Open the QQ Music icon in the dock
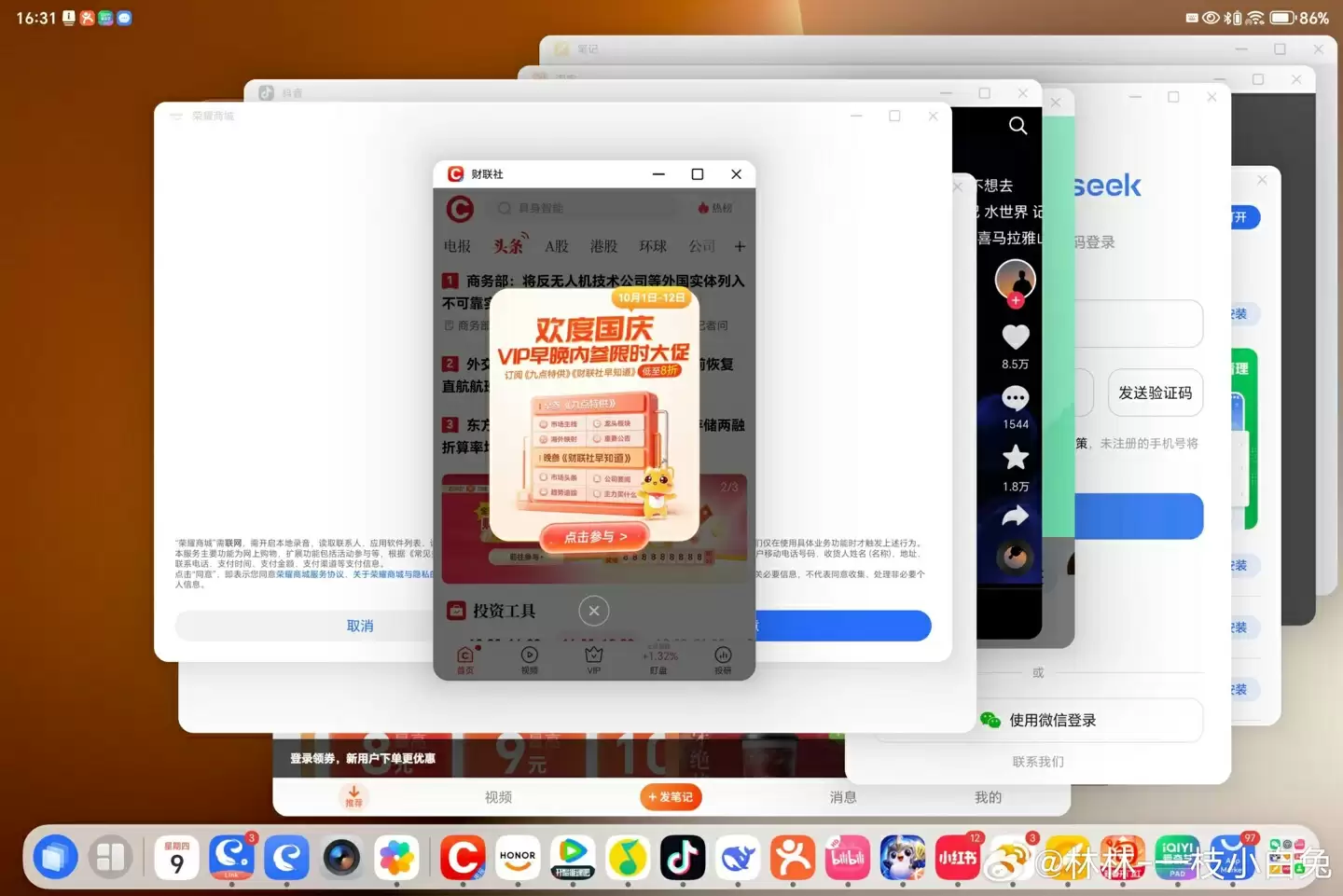 628,857
